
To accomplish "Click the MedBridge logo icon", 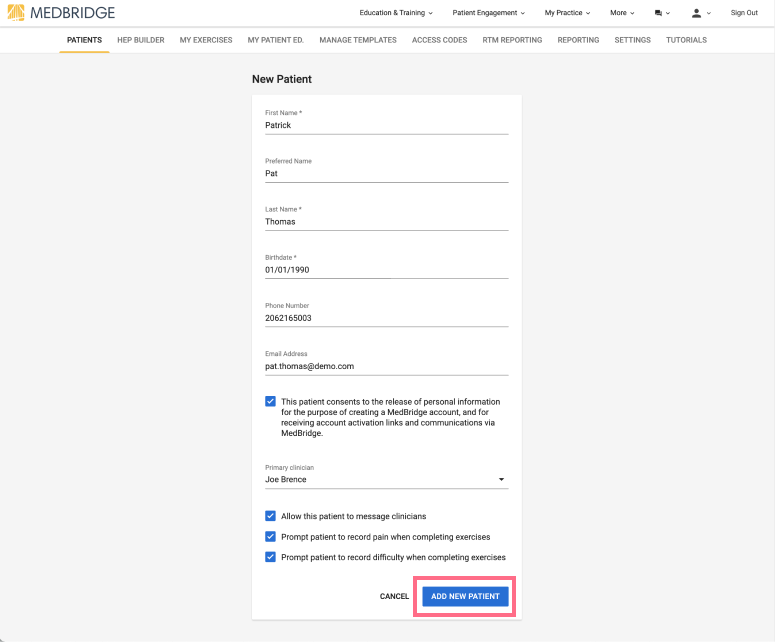I will [x=16, y=13].
